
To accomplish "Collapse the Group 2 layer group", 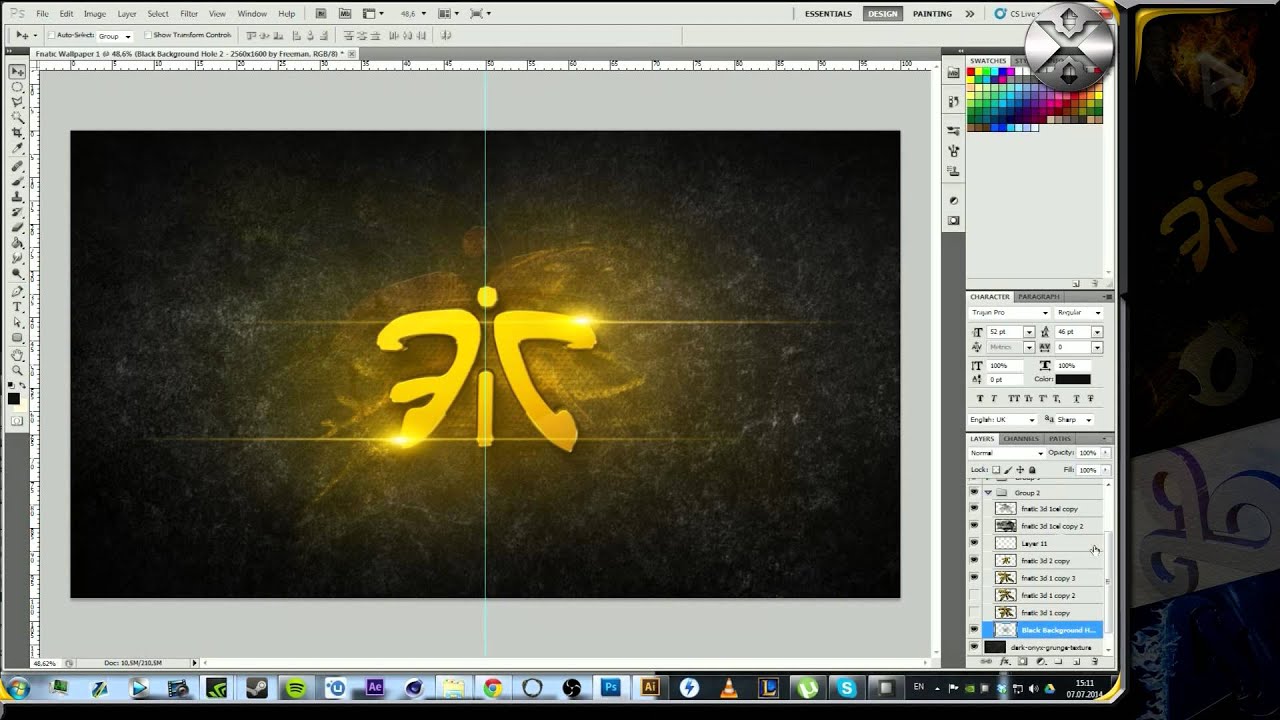I will tap(988, 492).
